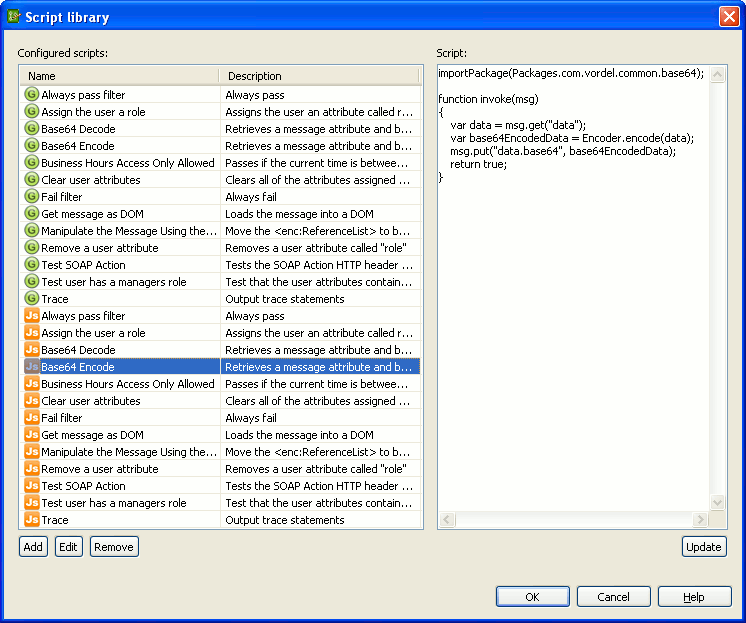This screenshot has width=746, height=623.
Task: Click 'Passes if the current time is betwee…' Groovy row
Action: click(316, 163)
